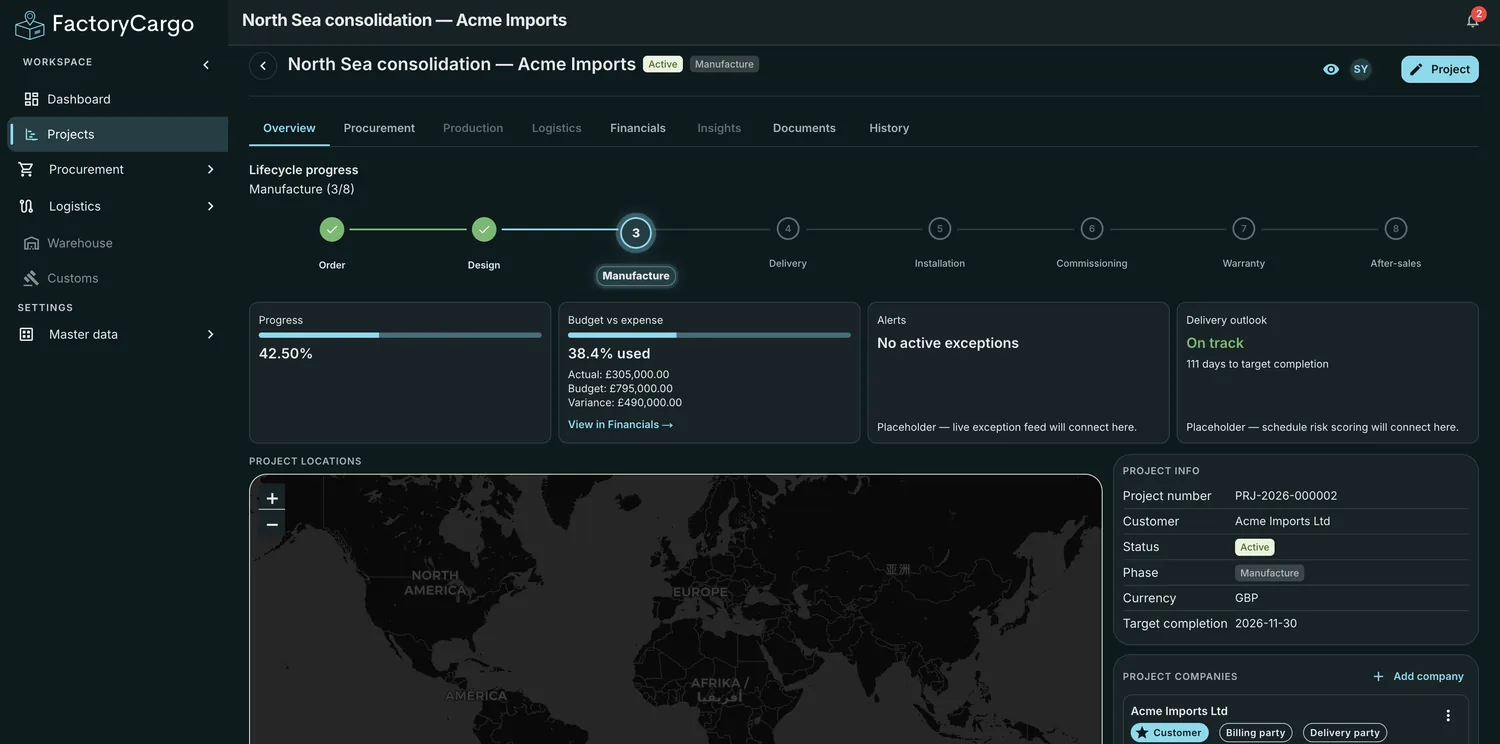Click customer value Acme Imports Ltd
The image size is (1500, 744).
1282,521
